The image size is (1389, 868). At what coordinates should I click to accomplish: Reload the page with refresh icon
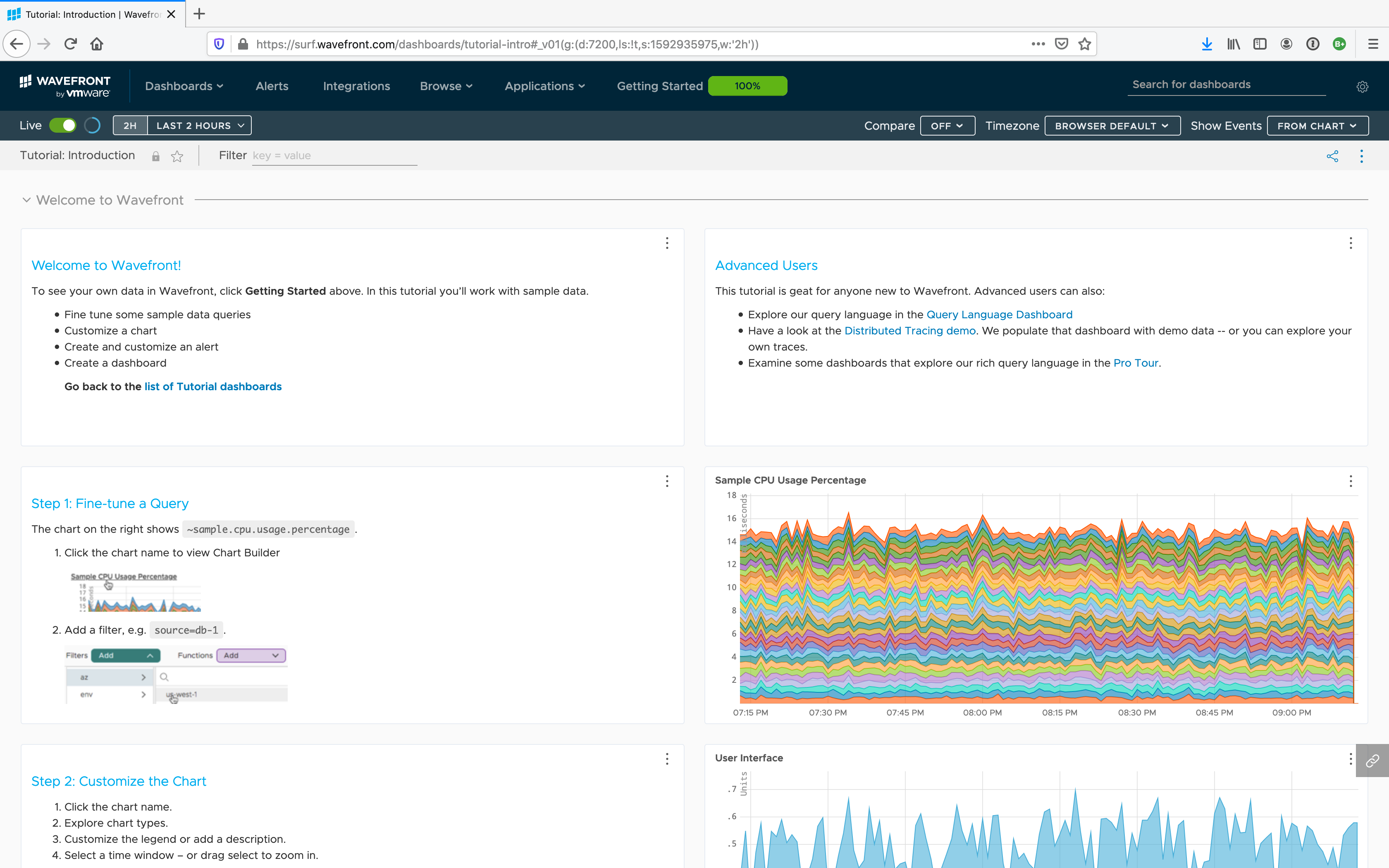tap(71, 44)
